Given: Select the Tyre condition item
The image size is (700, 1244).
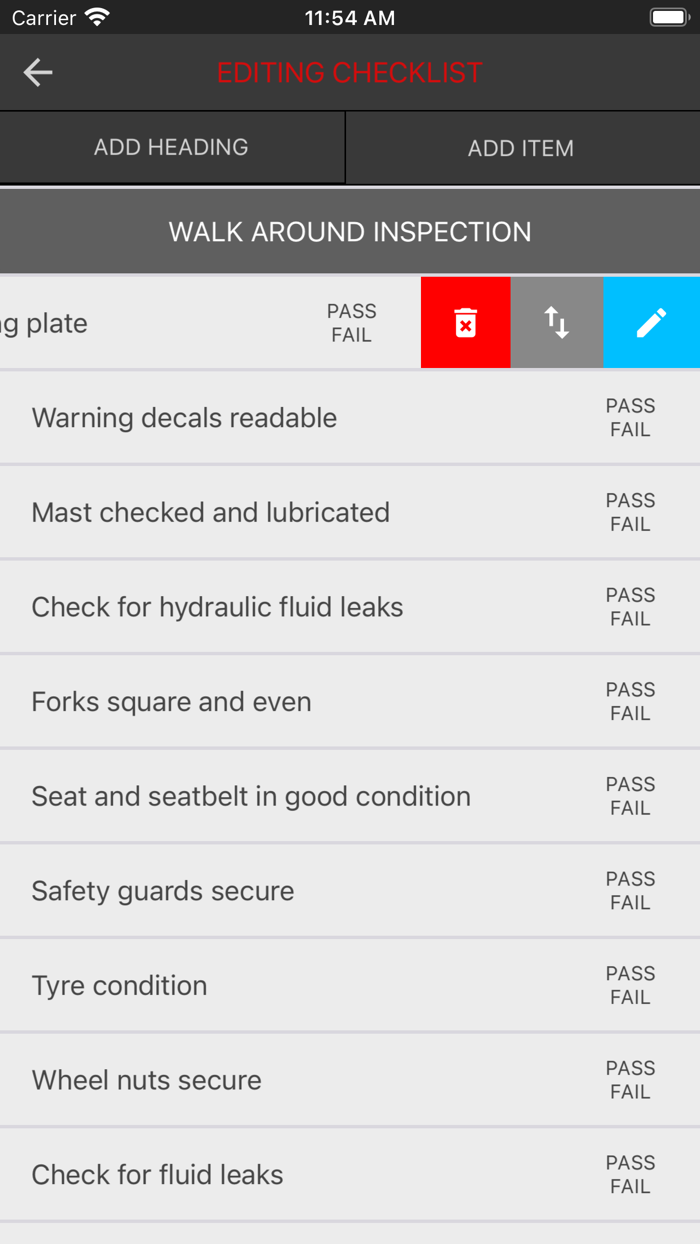Looking at the screenshot, I should tap(119, 985).
